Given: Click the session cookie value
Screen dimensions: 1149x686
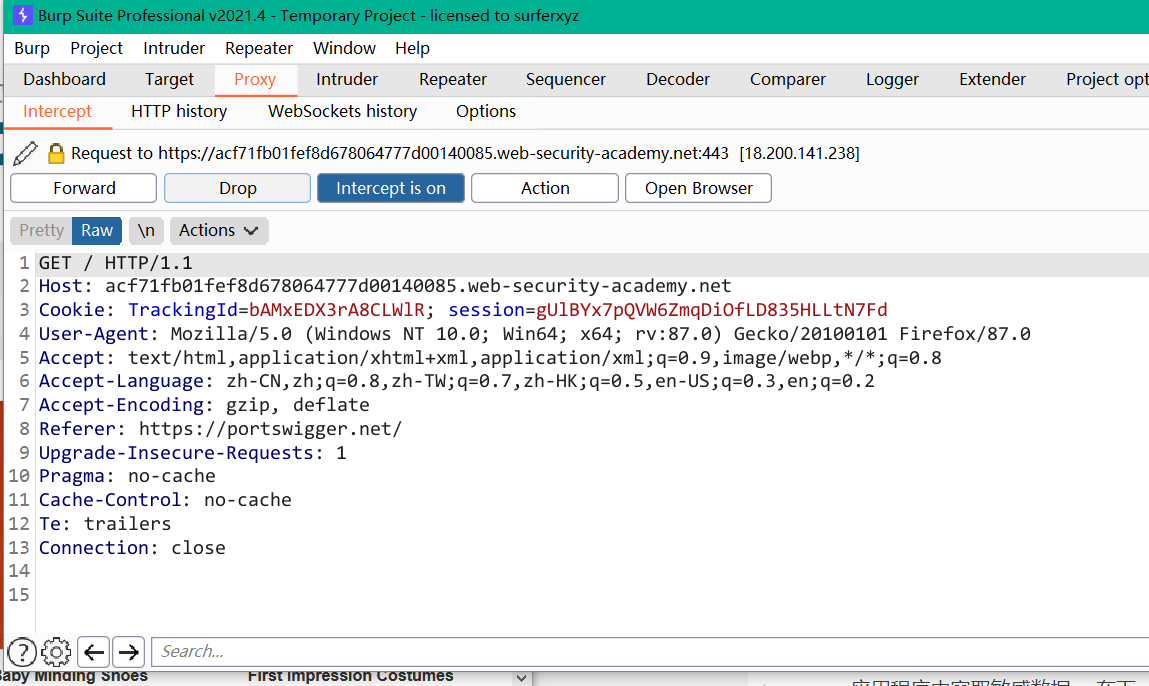Looking at the screenshot, I should (x=712, y=310).
